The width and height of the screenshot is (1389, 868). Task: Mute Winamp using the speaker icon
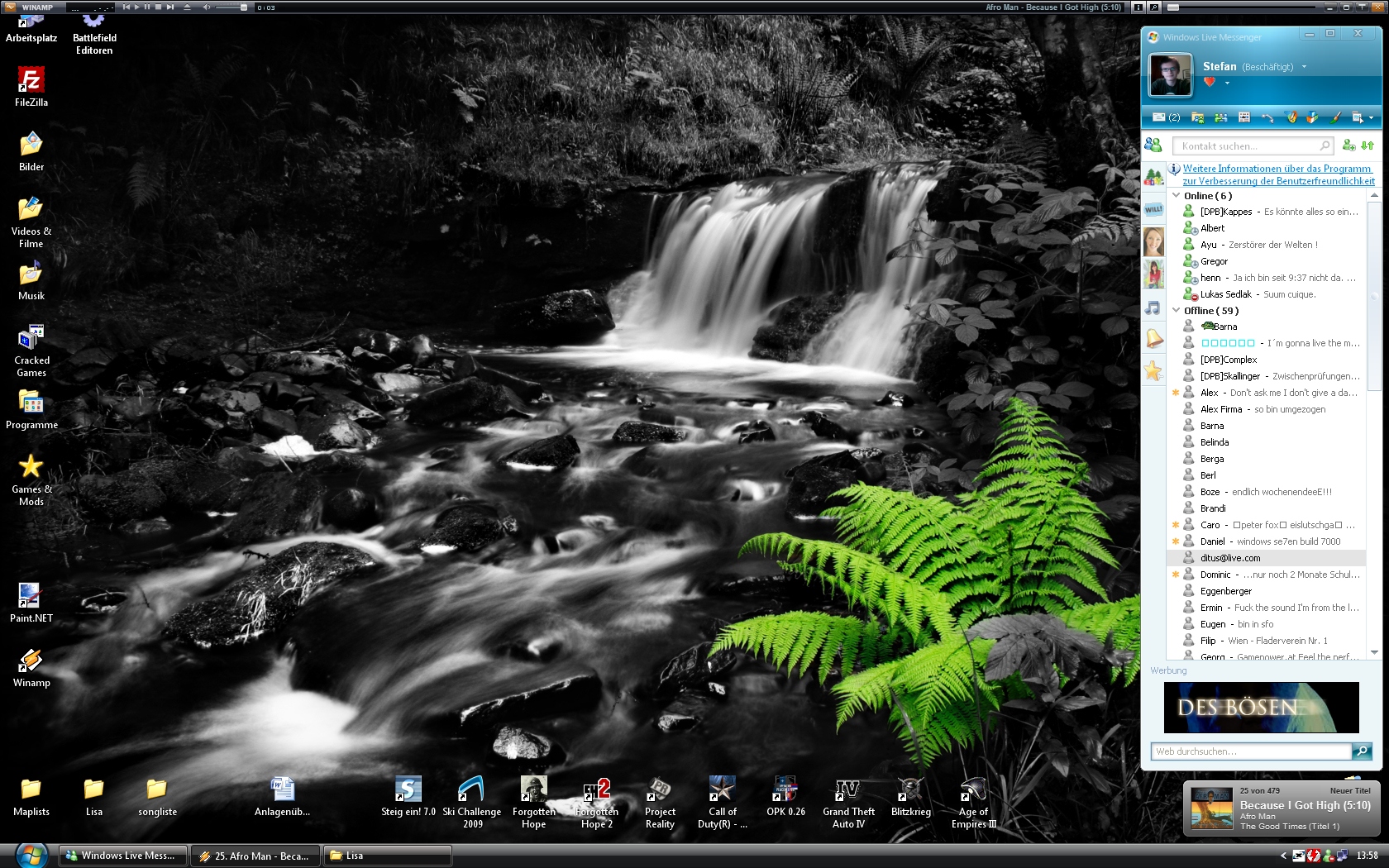207,7
